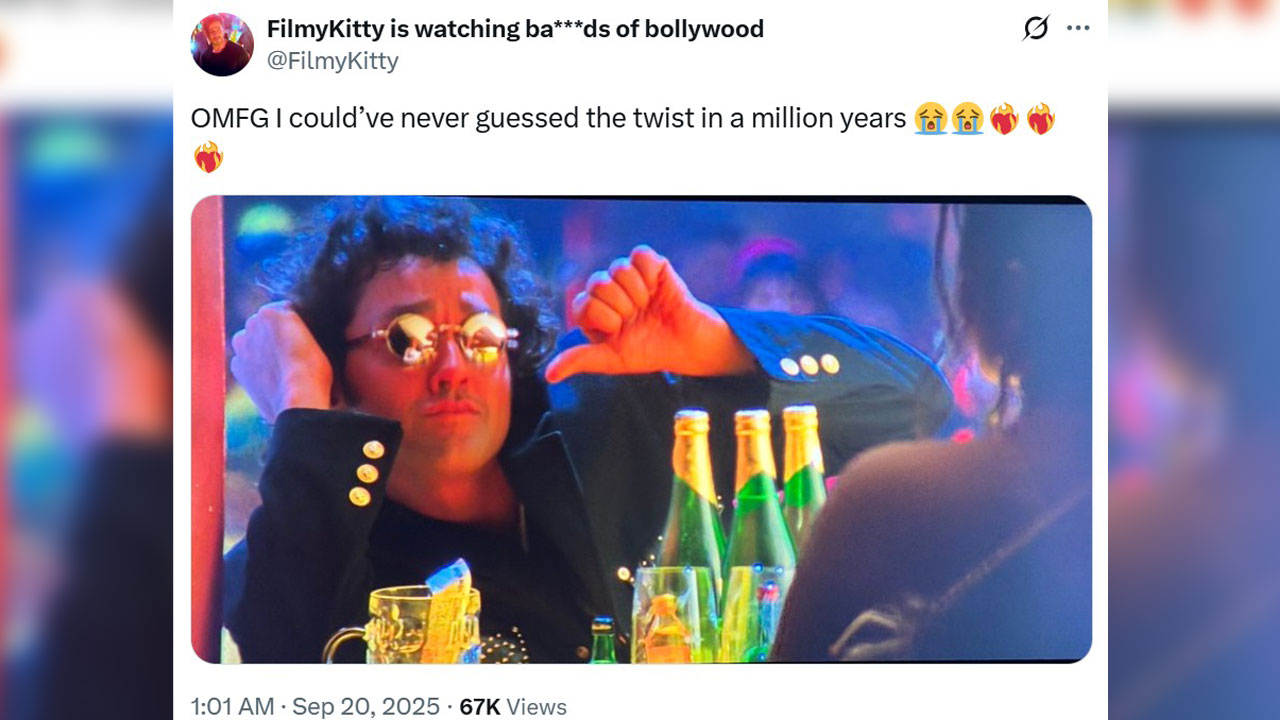Click the tweet text about the twist
Screen dimensions: 1280x720
548,119
